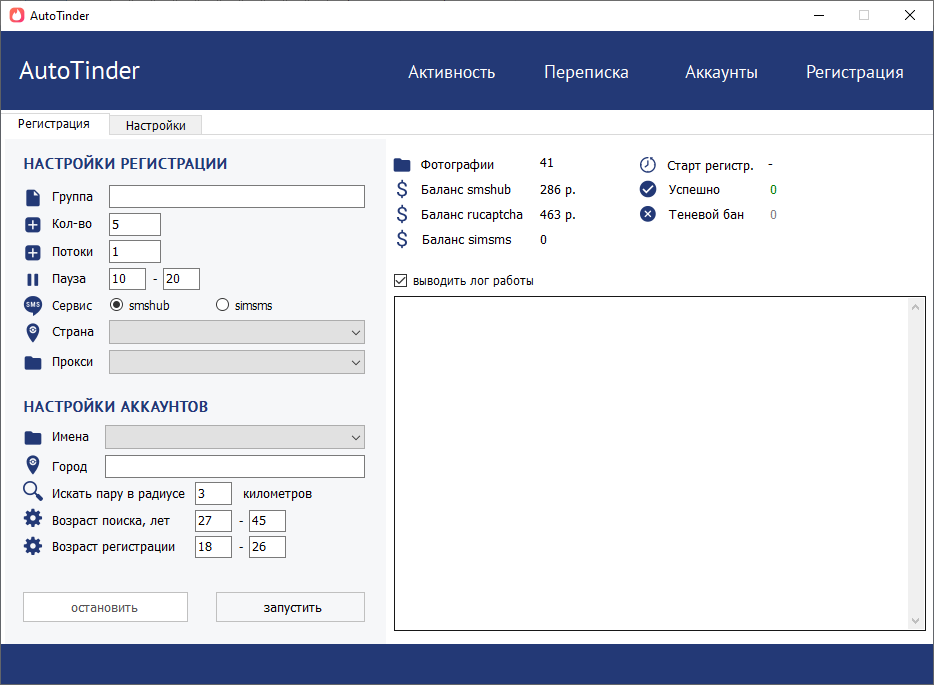
Task: Uncheck выводить лог работы checkbox
Action: coord(401,281)
